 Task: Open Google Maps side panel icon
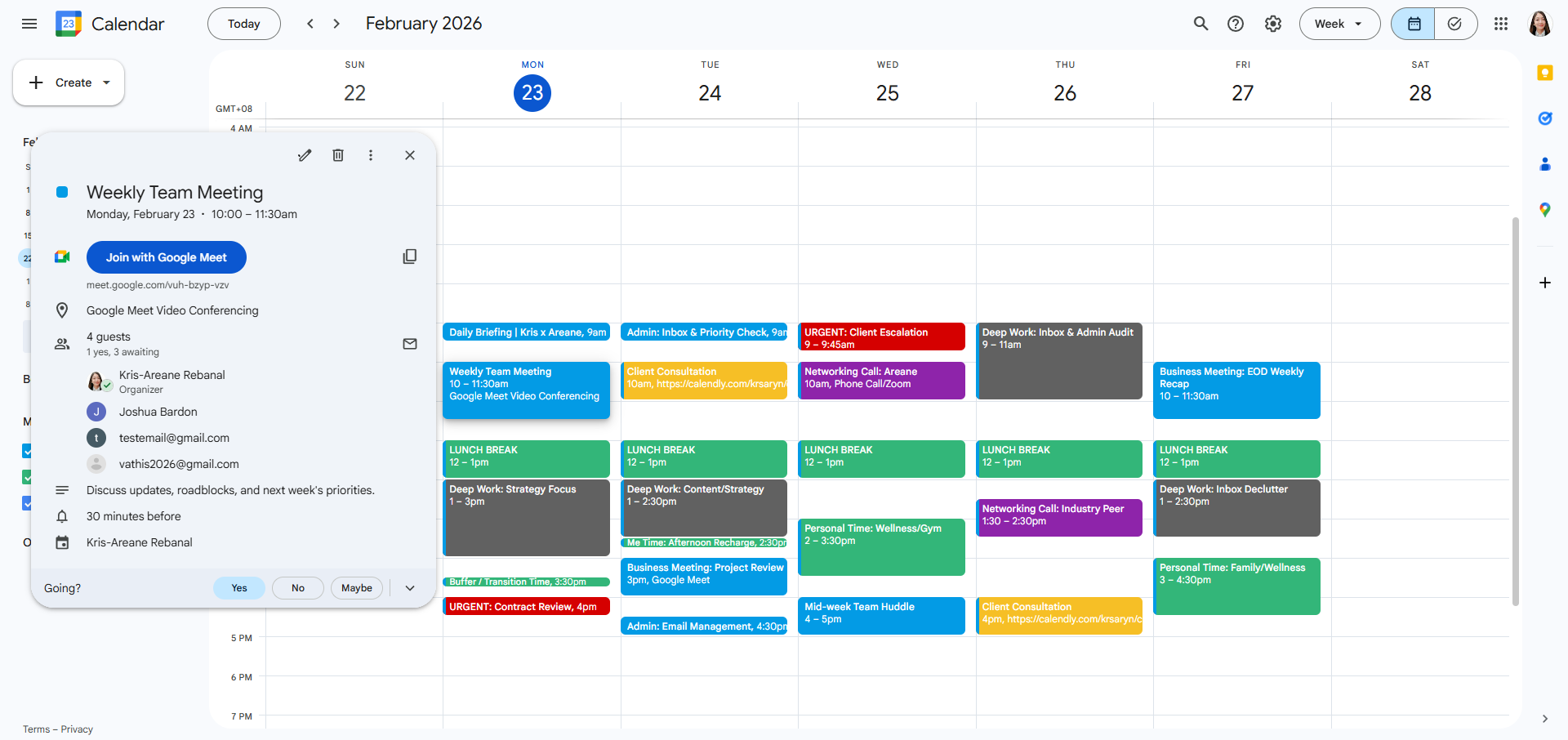(1544, 210)
